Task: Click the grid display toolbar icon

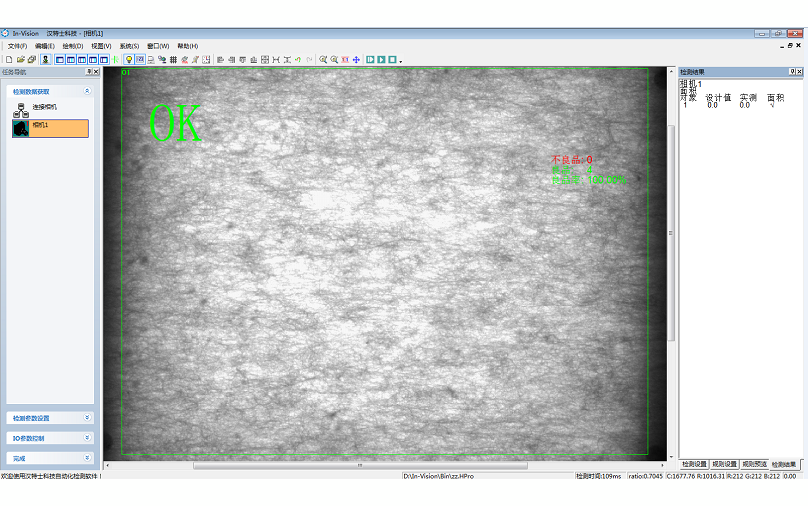Action: [x=173, y=60]
